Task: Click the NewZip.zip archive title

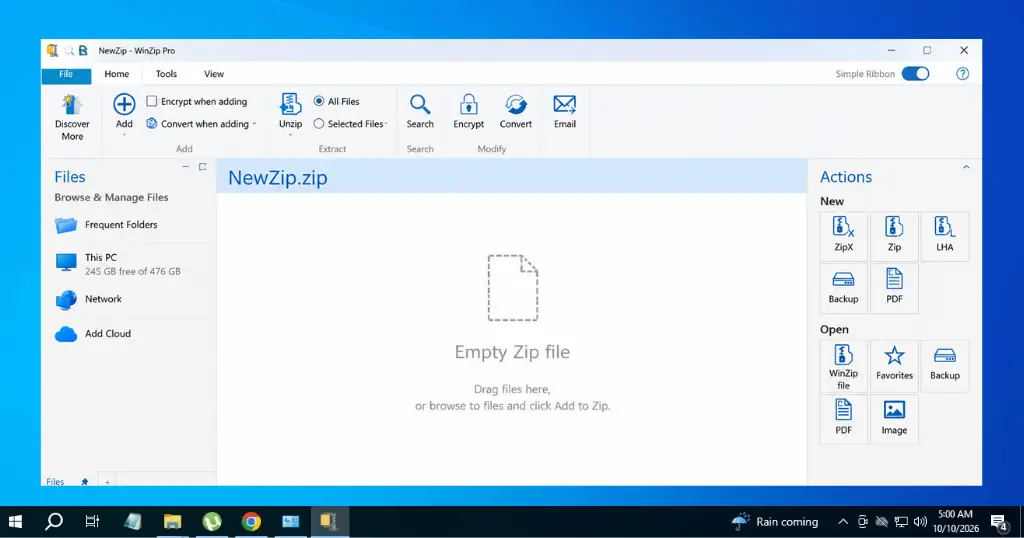Action: pos(278,178)
